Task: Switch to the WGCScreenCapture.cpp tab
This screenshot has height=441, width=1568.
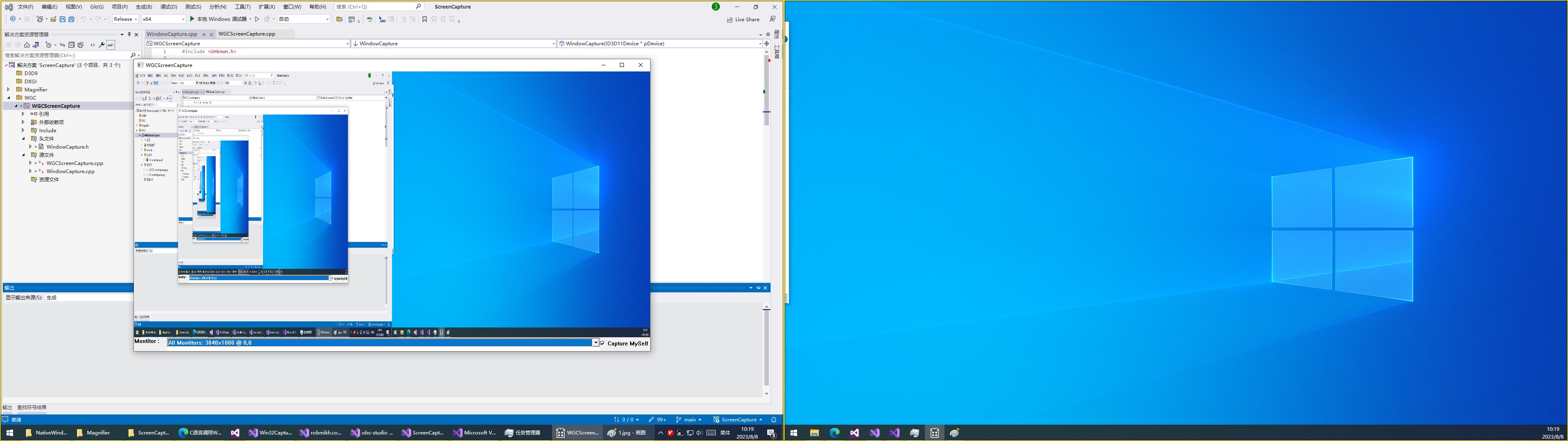Action: (247, 34)
